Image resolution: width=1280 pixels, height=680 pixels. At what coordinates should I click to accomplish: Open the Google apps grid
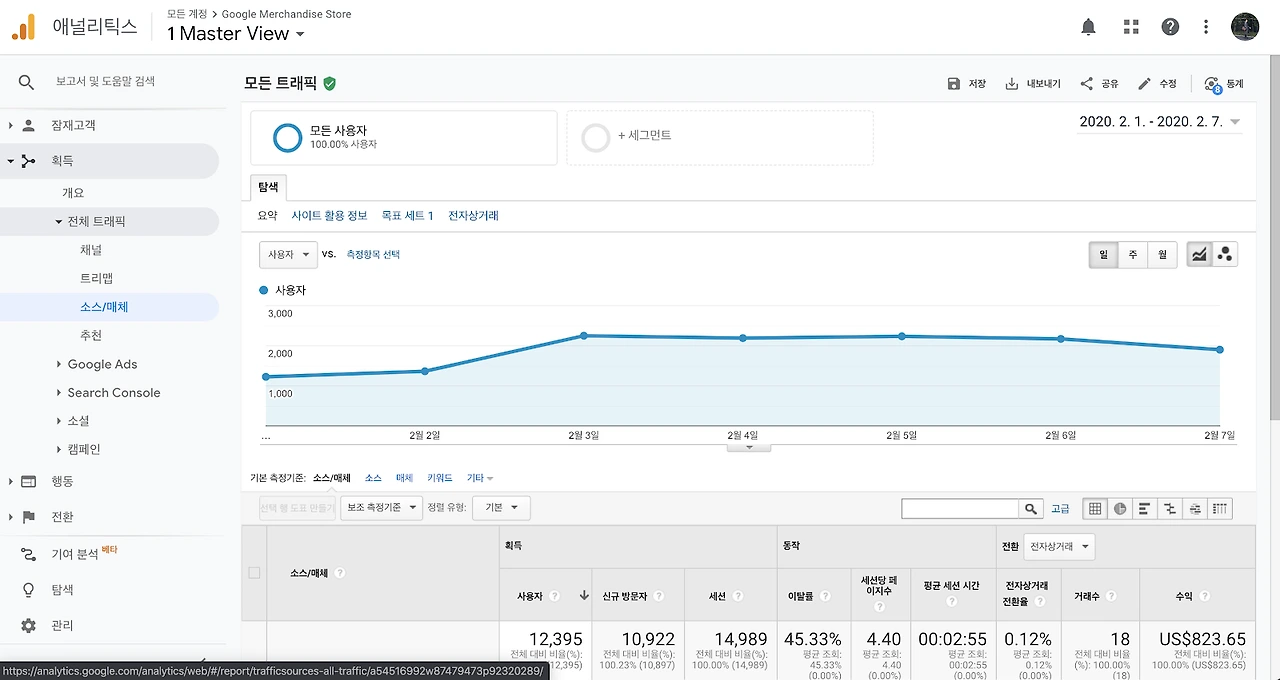[1131, 27]
